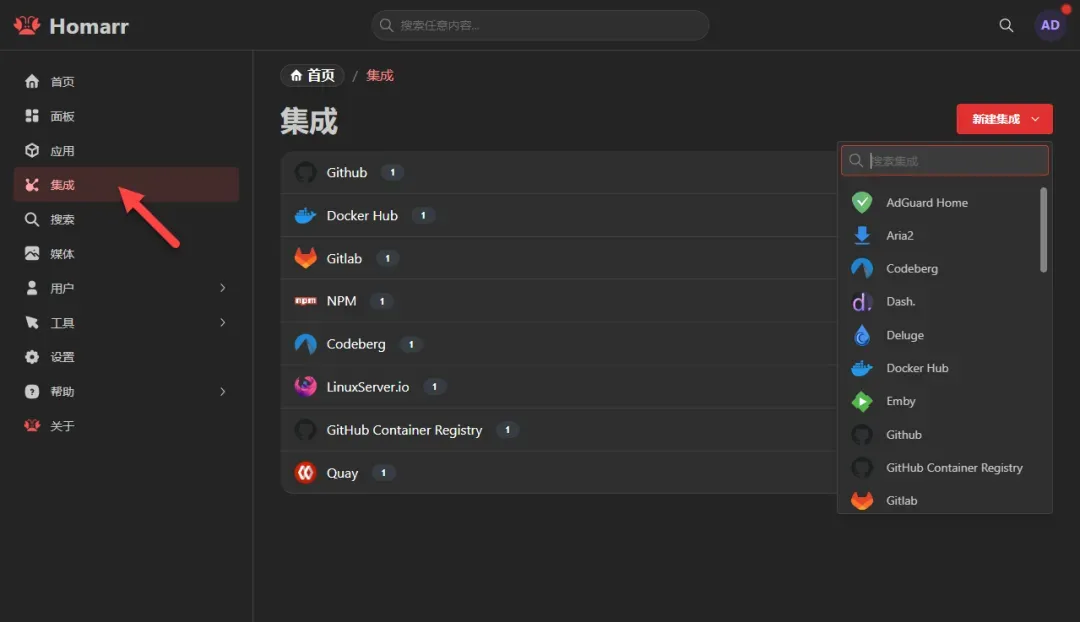Select the Emby play icon entry
The height and width of the screenshot is (622, 1080).
point(862,402)
